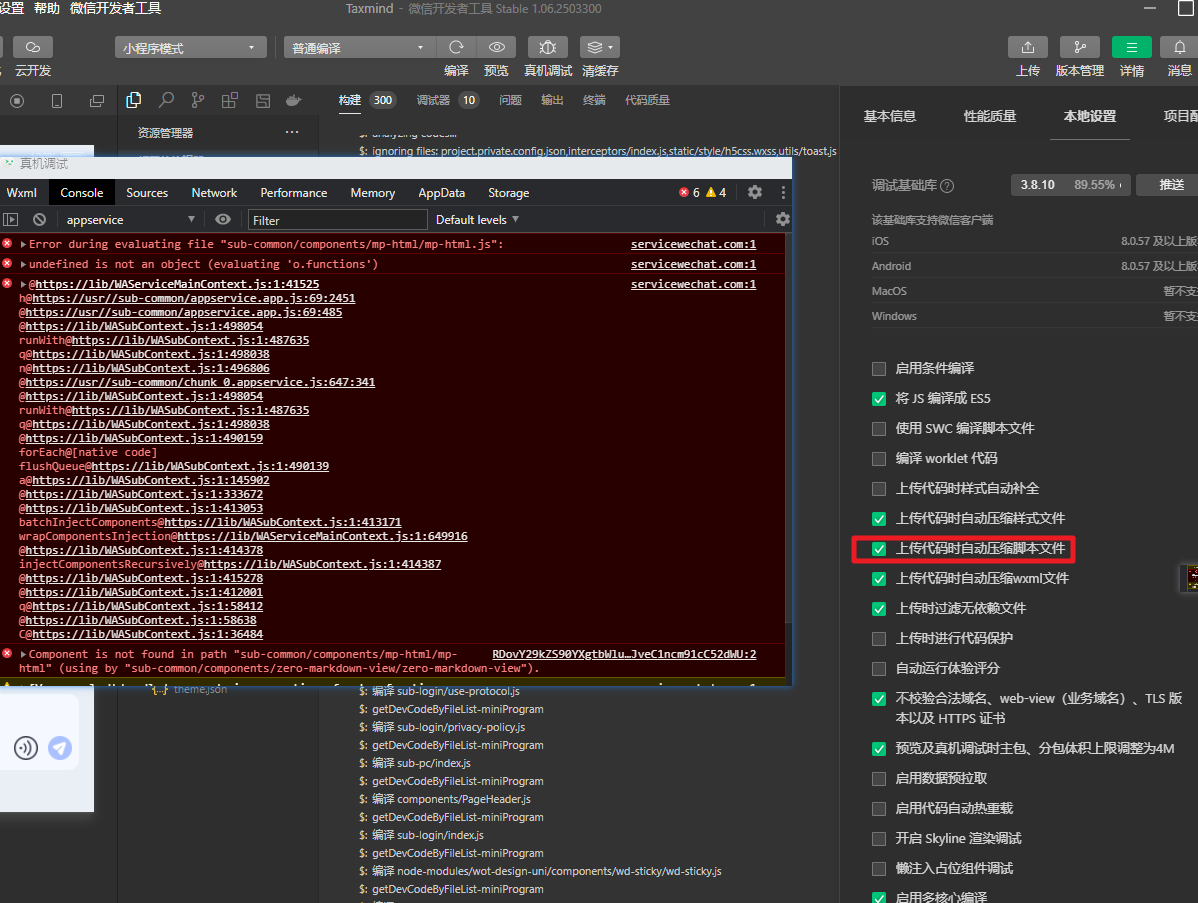
Task: Click the detach window icon in simulator toolbar
Action: coord(97,101)
